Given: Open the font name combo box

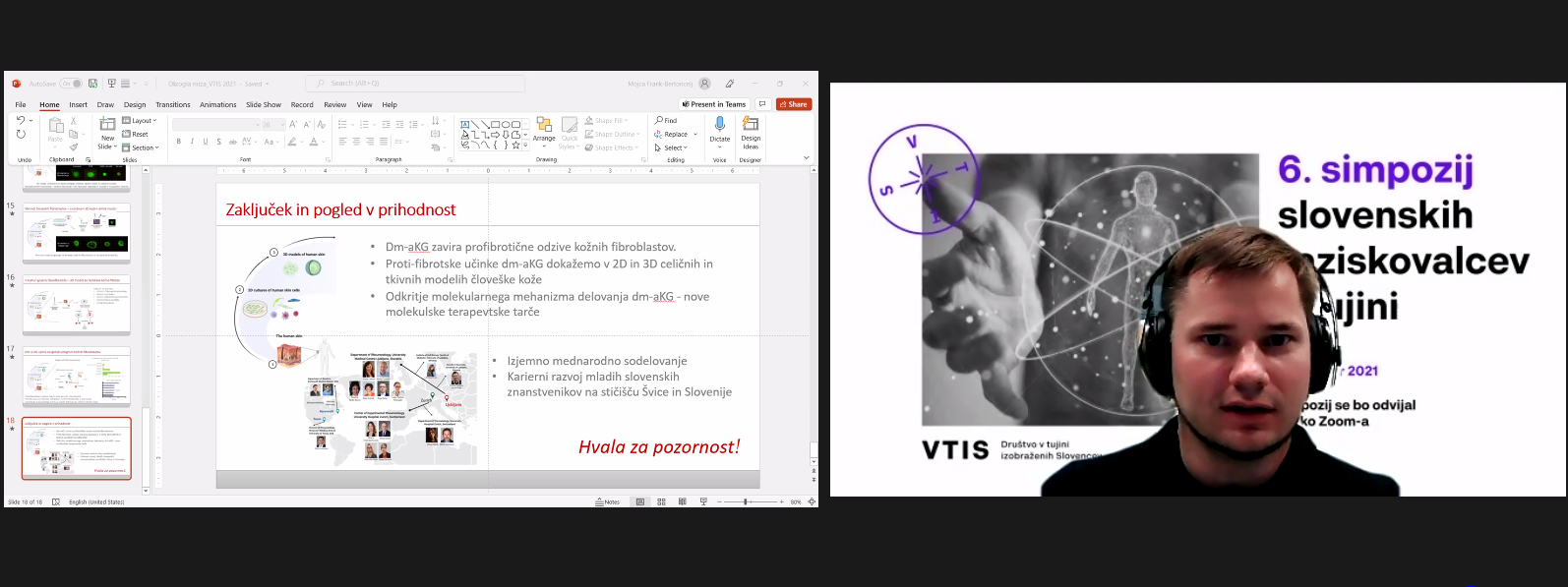Looking at the screenshot, I should point(214,125).
